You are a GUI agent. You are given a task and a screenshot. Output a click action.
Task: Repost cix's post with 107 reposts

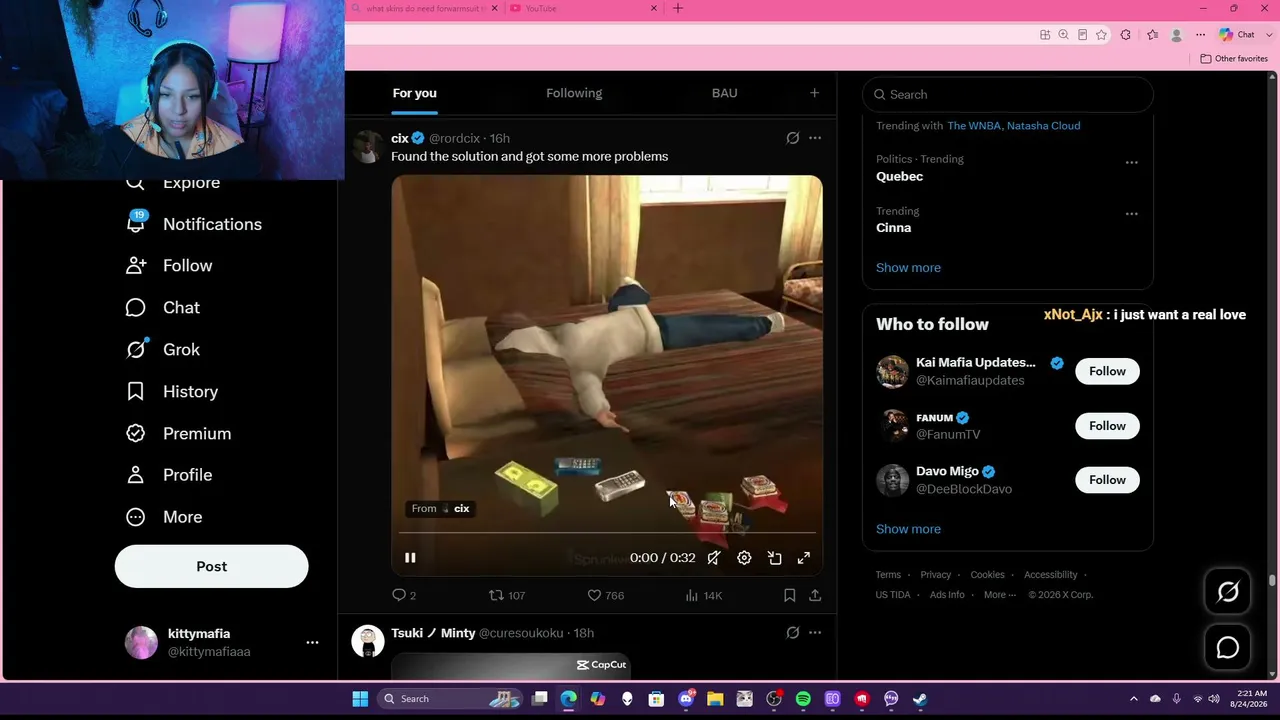507,595
